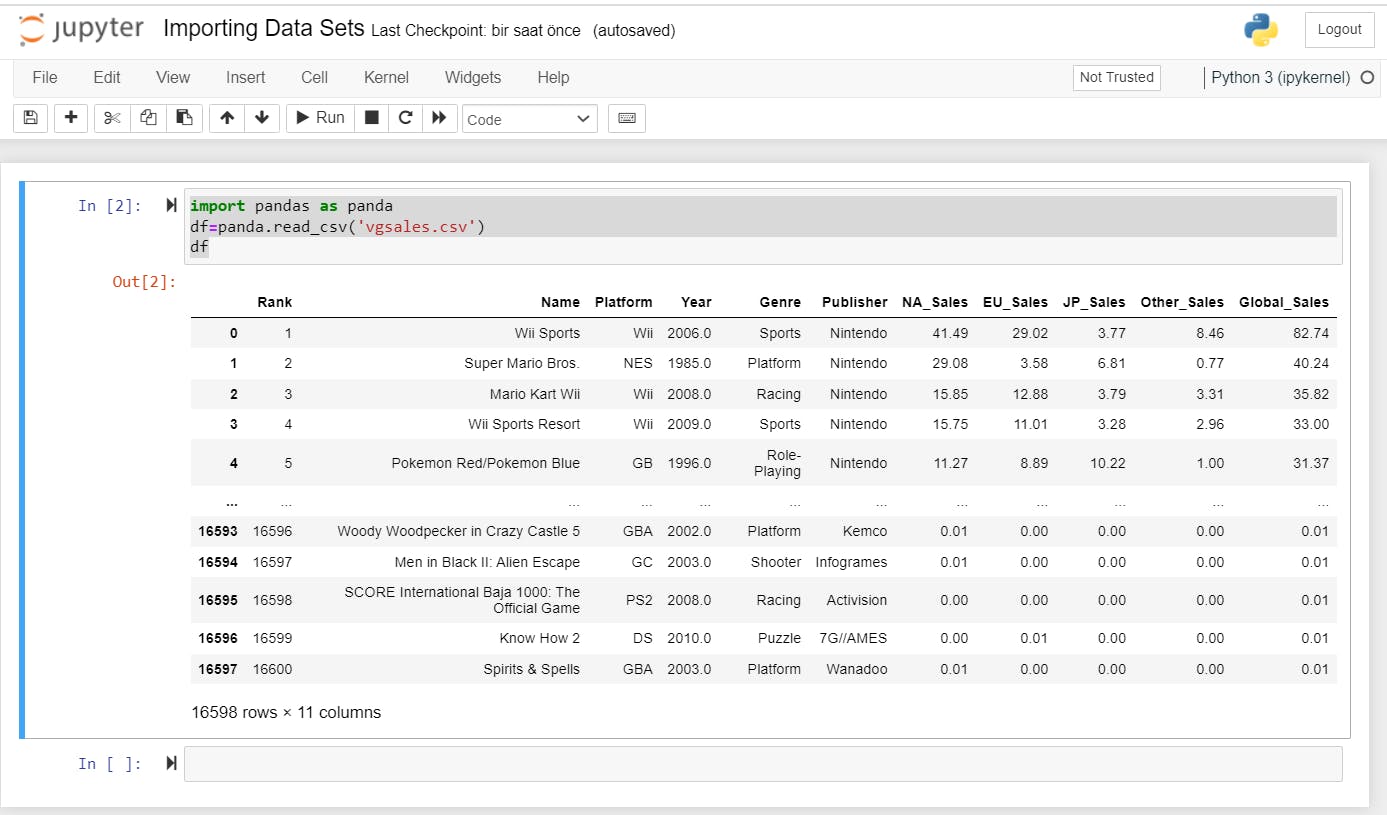Image resolution: width=1387 pixels, height=815 pixels.
Task: Click the Jupyter logo
Action: [82, 30]
